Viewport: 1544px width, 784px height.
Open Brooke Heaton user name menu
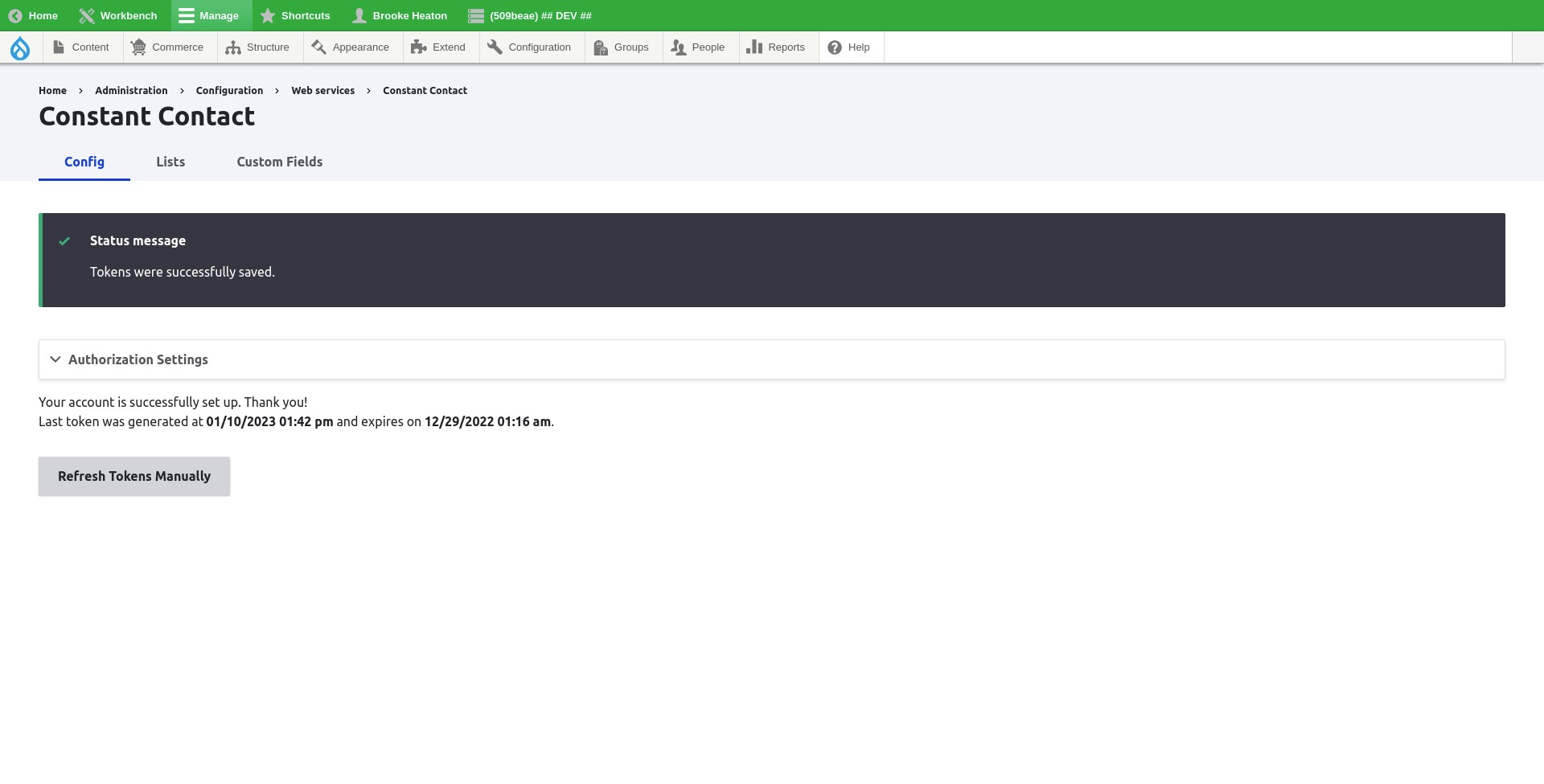point(410,16)
